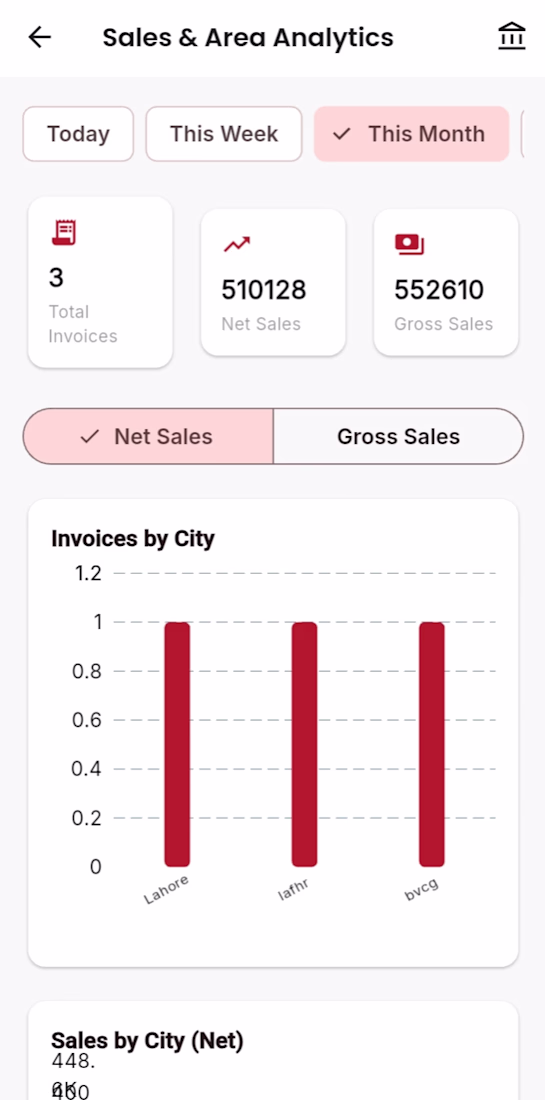
Task: Click the Lahore bar in chart
Action: pyautogui.click(x=177, y=744)
